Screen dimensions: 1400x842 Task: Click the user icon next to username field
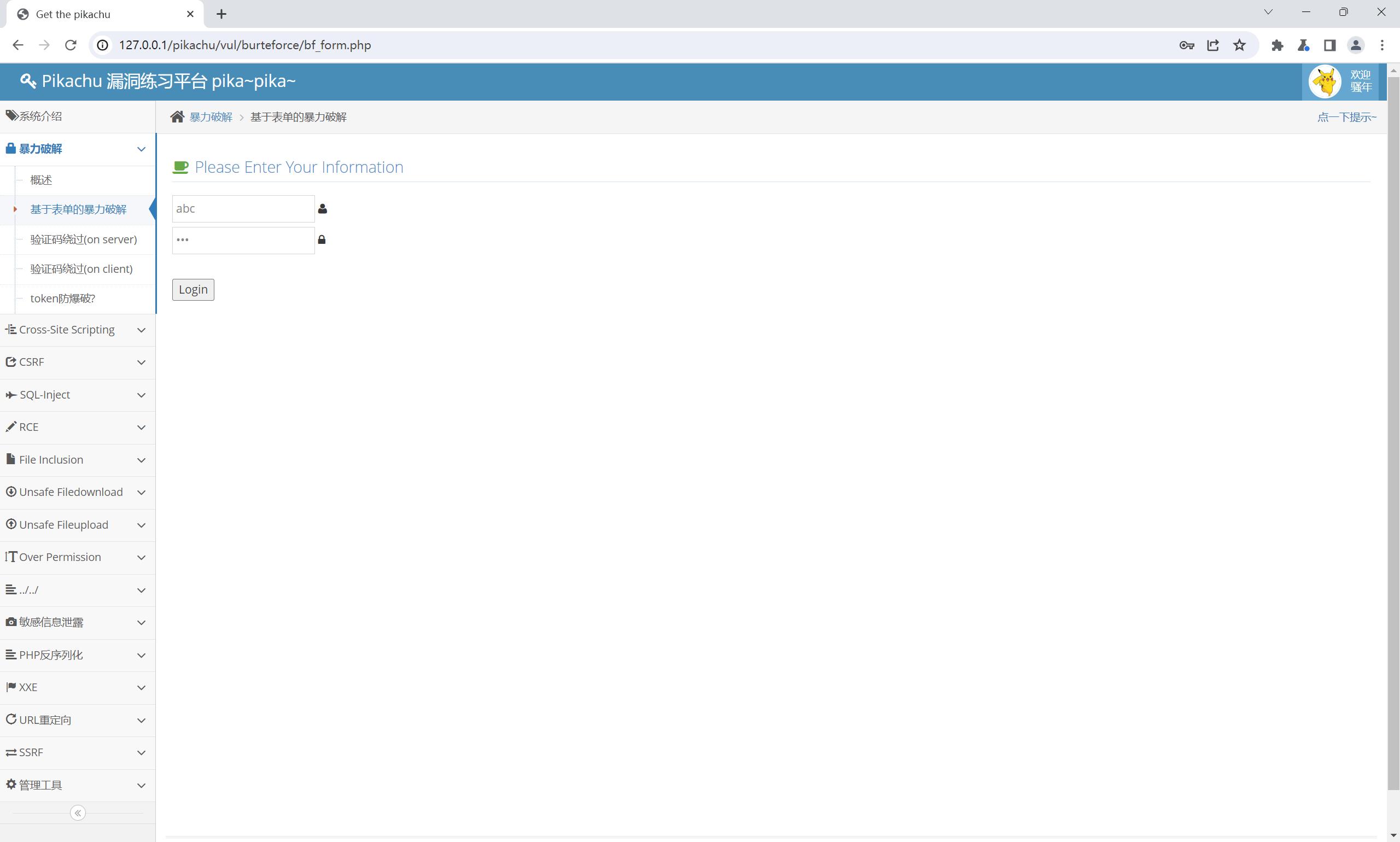click(x=322, y=209)
